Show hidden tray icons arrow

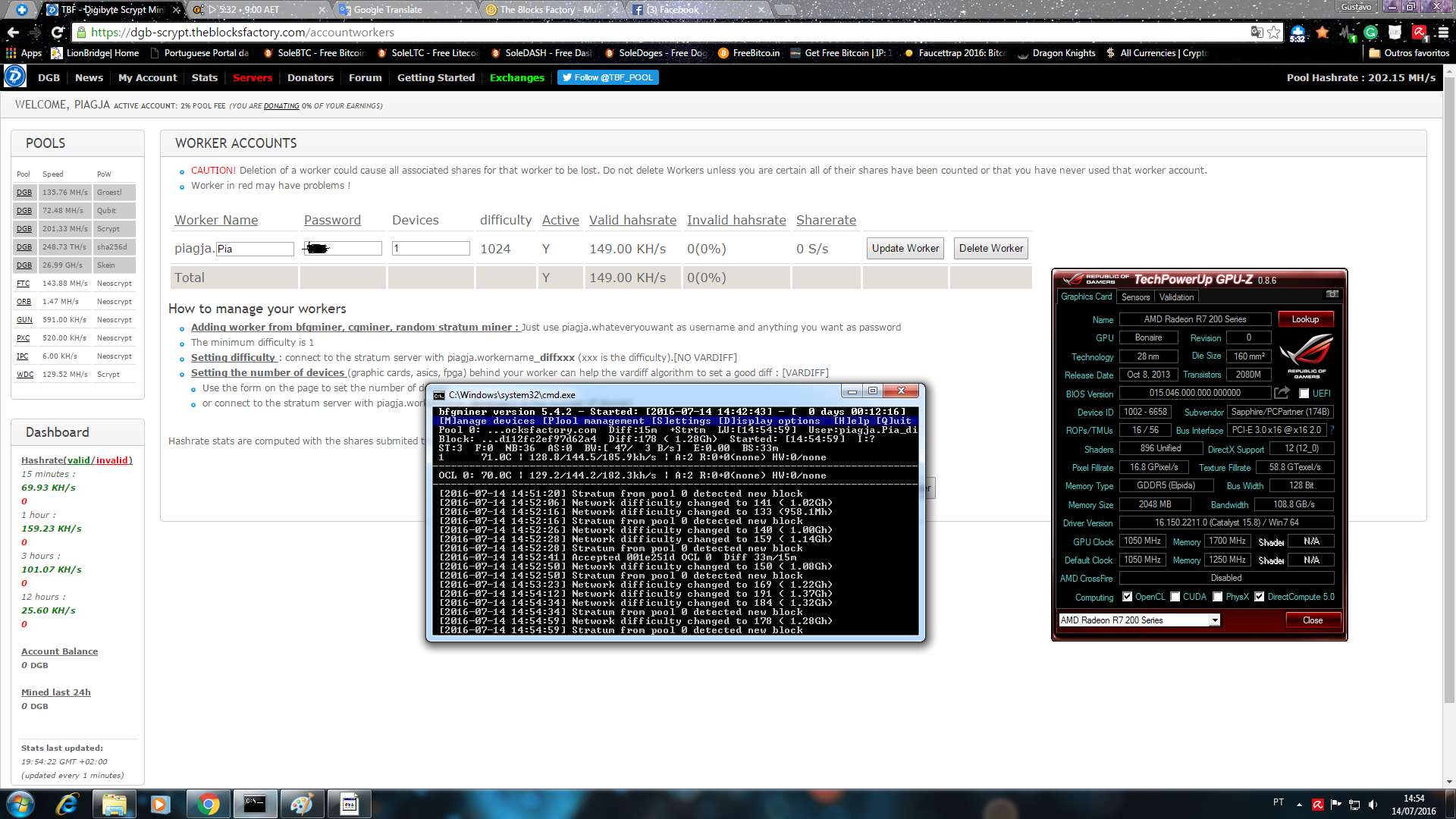pyautogui.click(x=1299, y=804)
